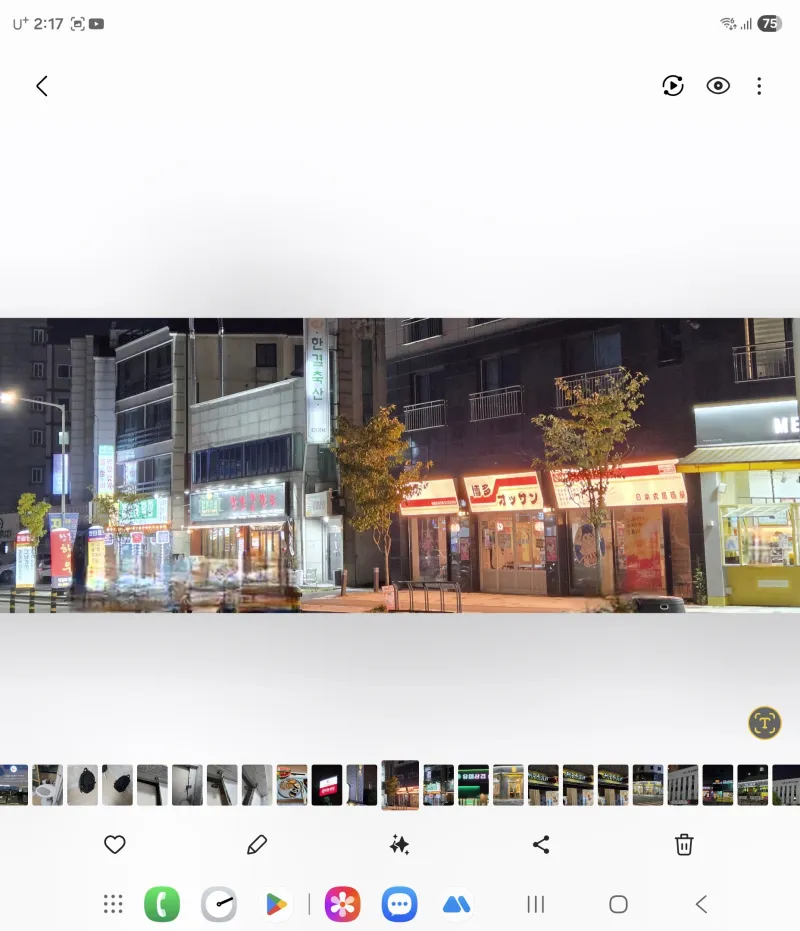Open AI sparkle photo assist

(x=399, y=844)
